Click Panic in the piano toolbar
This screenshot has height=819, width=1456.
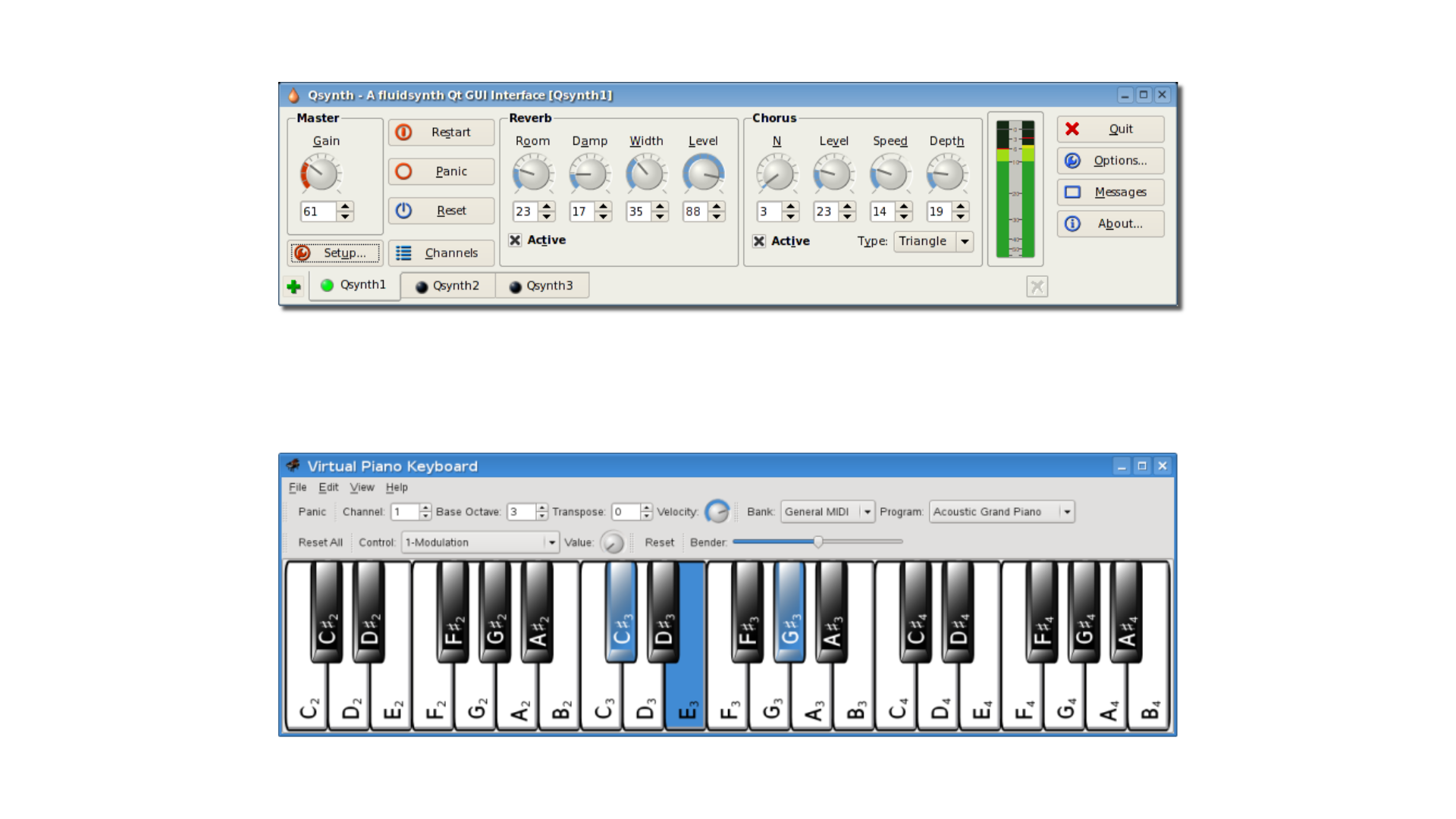click(312, 512)
